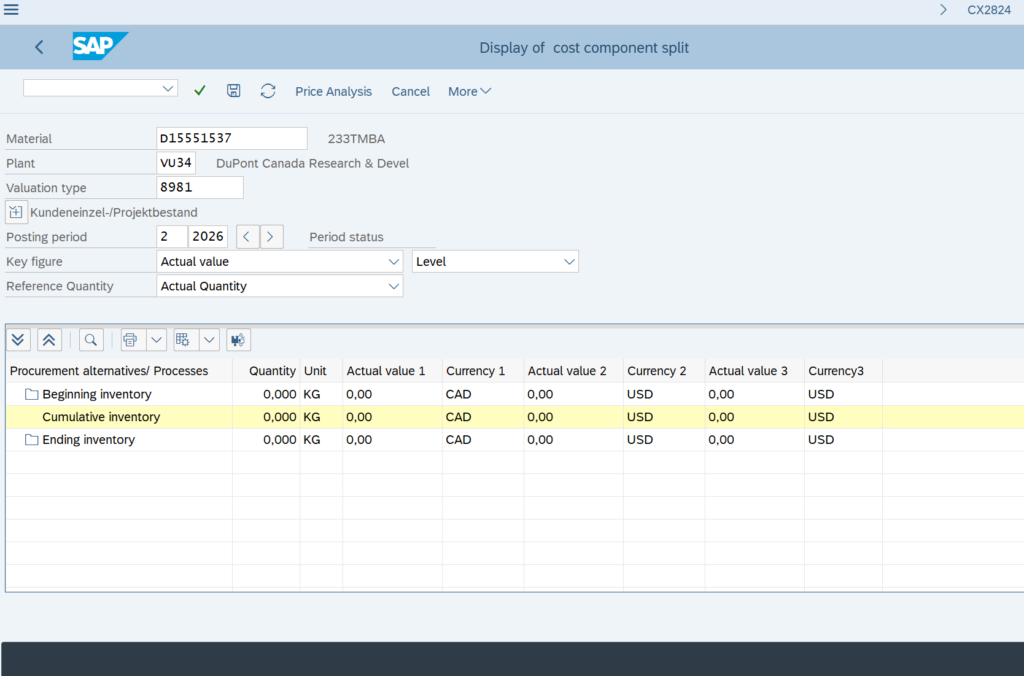Go to next posting period
1024x676 pixels.
[272, 237]
